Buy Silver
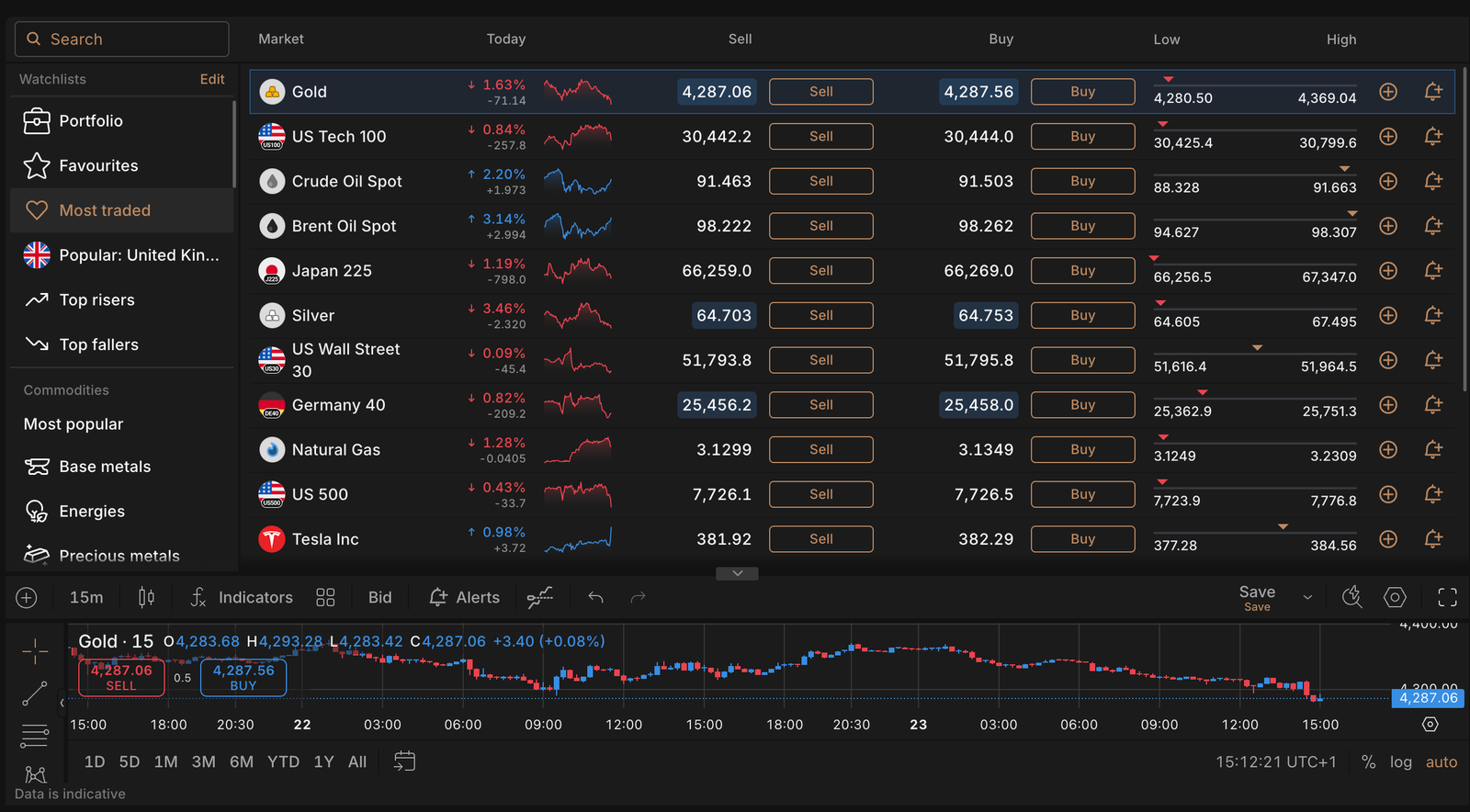Viewport: 1470px width, 812px height. [1083, 315]
